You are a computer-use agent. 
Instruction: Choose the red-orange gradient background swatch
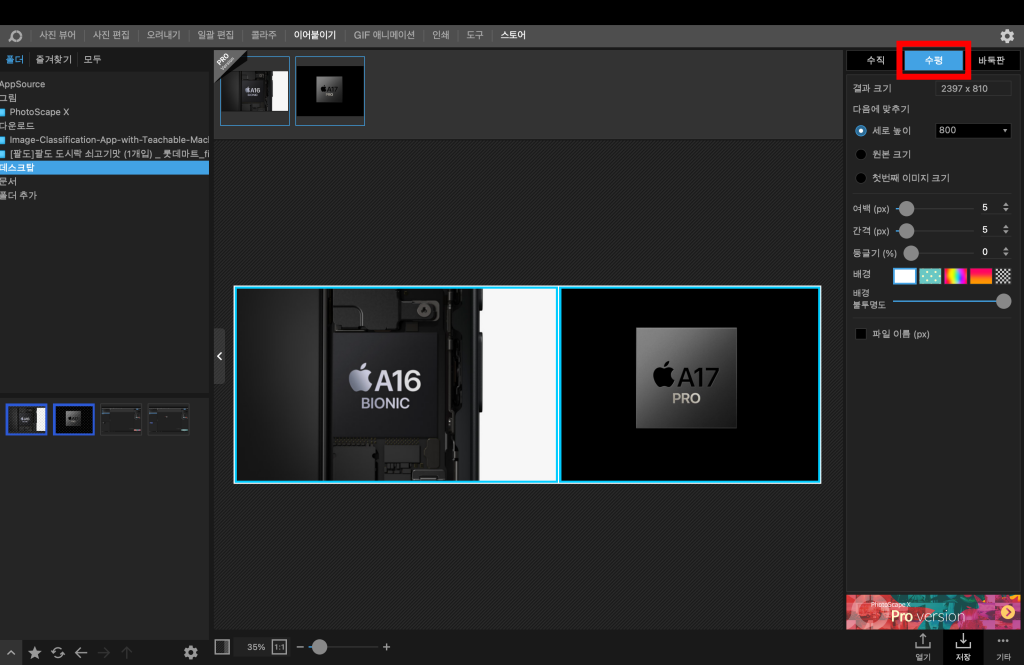pos(980,276)
